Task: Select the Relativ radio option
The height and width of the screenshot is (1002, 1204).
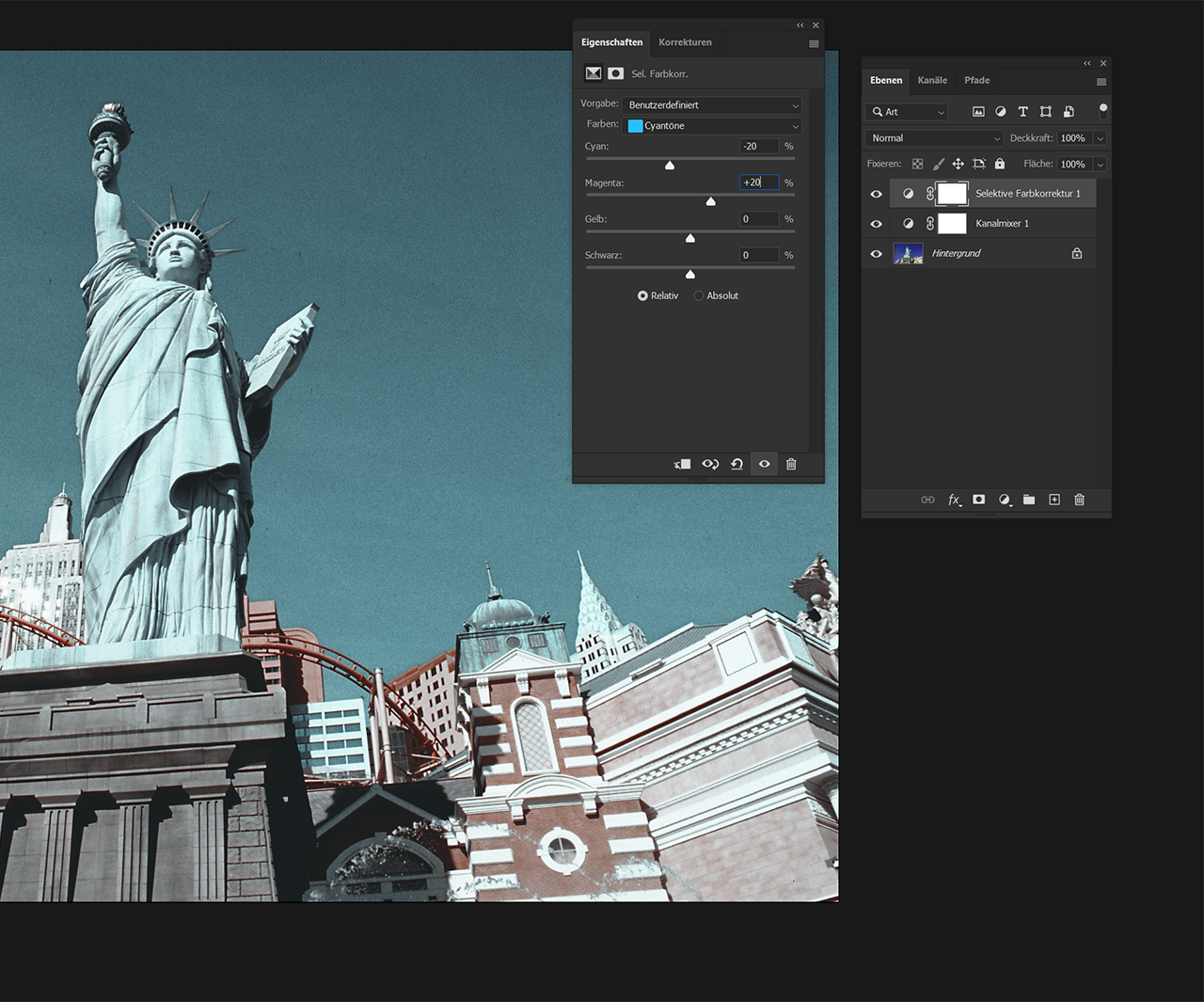Action: click(x=642, y=295)
